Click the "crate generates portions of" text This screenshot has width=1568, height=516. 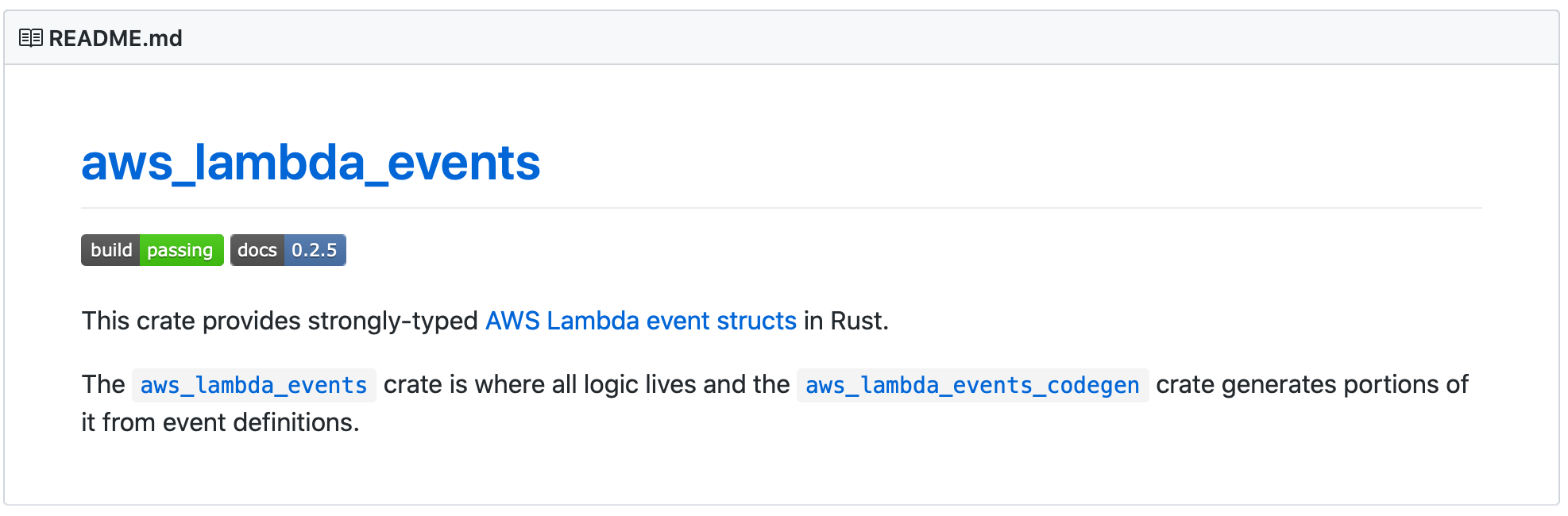click(x=1311, y=385)
